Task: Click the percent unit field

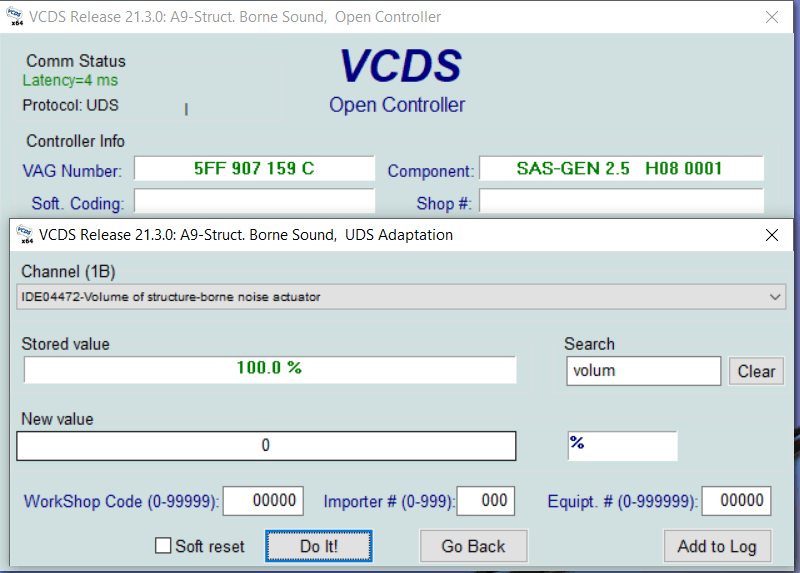Action: 622,446
